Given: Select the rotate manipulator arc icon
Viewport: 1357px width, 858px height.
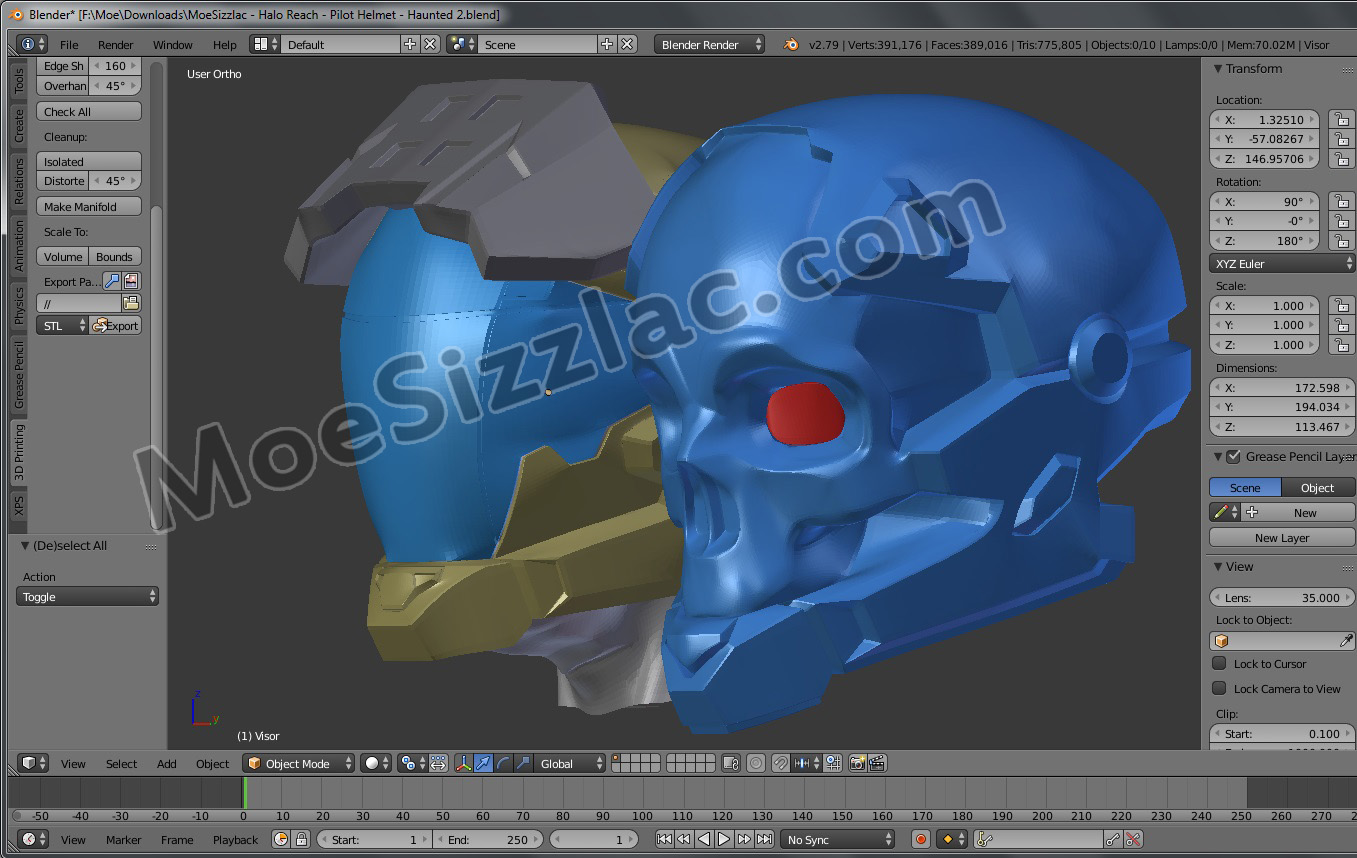Looking at the screenshot, I should pyautogui.click(x=503, y=763).
